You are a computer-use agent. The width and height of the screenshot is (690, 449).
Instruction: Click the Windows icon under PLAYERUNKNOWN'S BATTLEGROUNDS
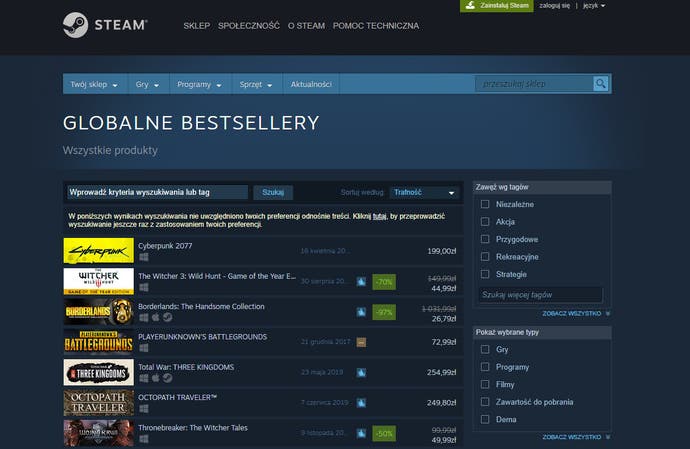pos(143,348)
